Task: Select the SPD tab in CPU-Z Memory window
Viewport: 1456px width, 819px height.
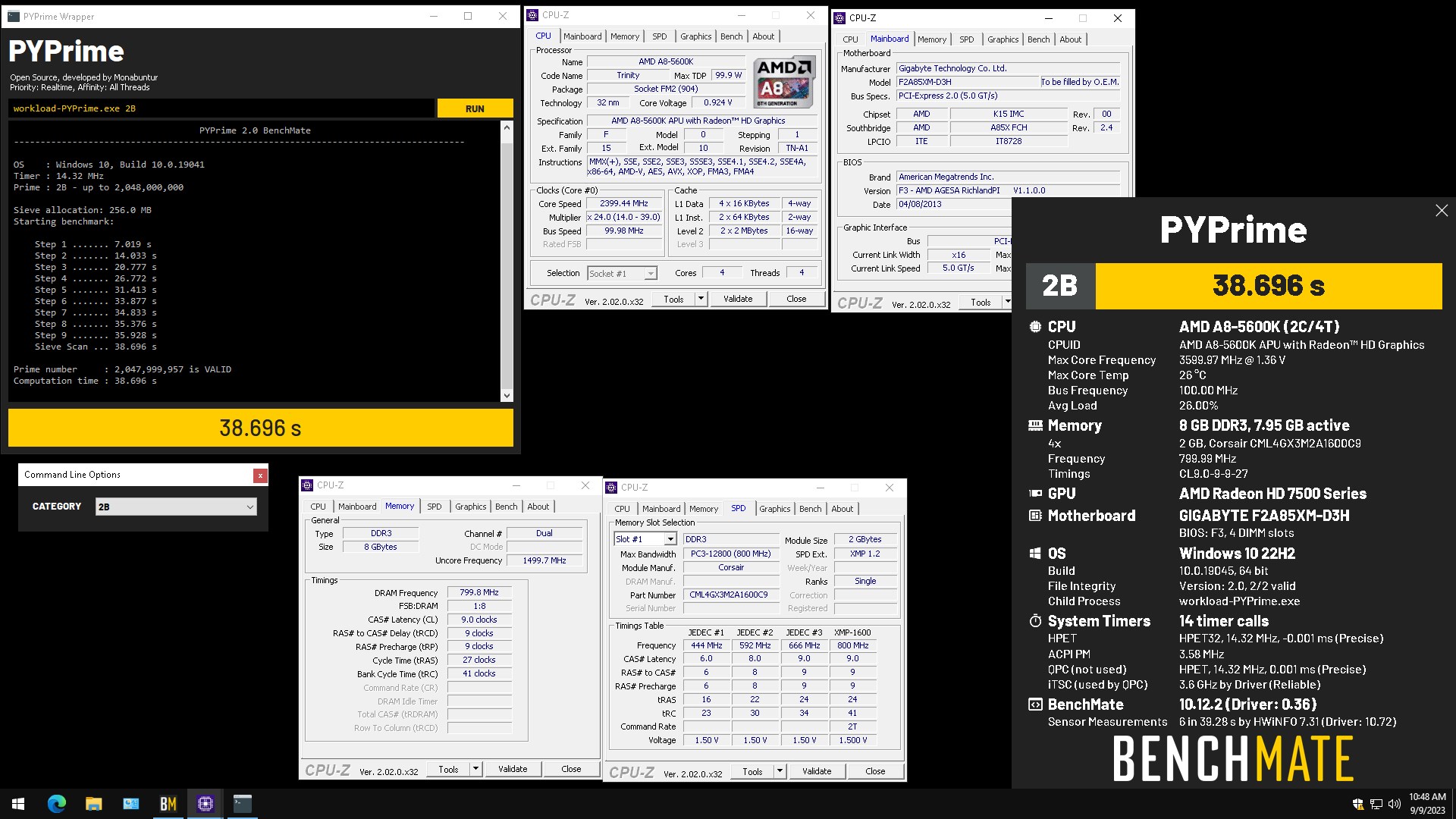Action: (434, 507)
